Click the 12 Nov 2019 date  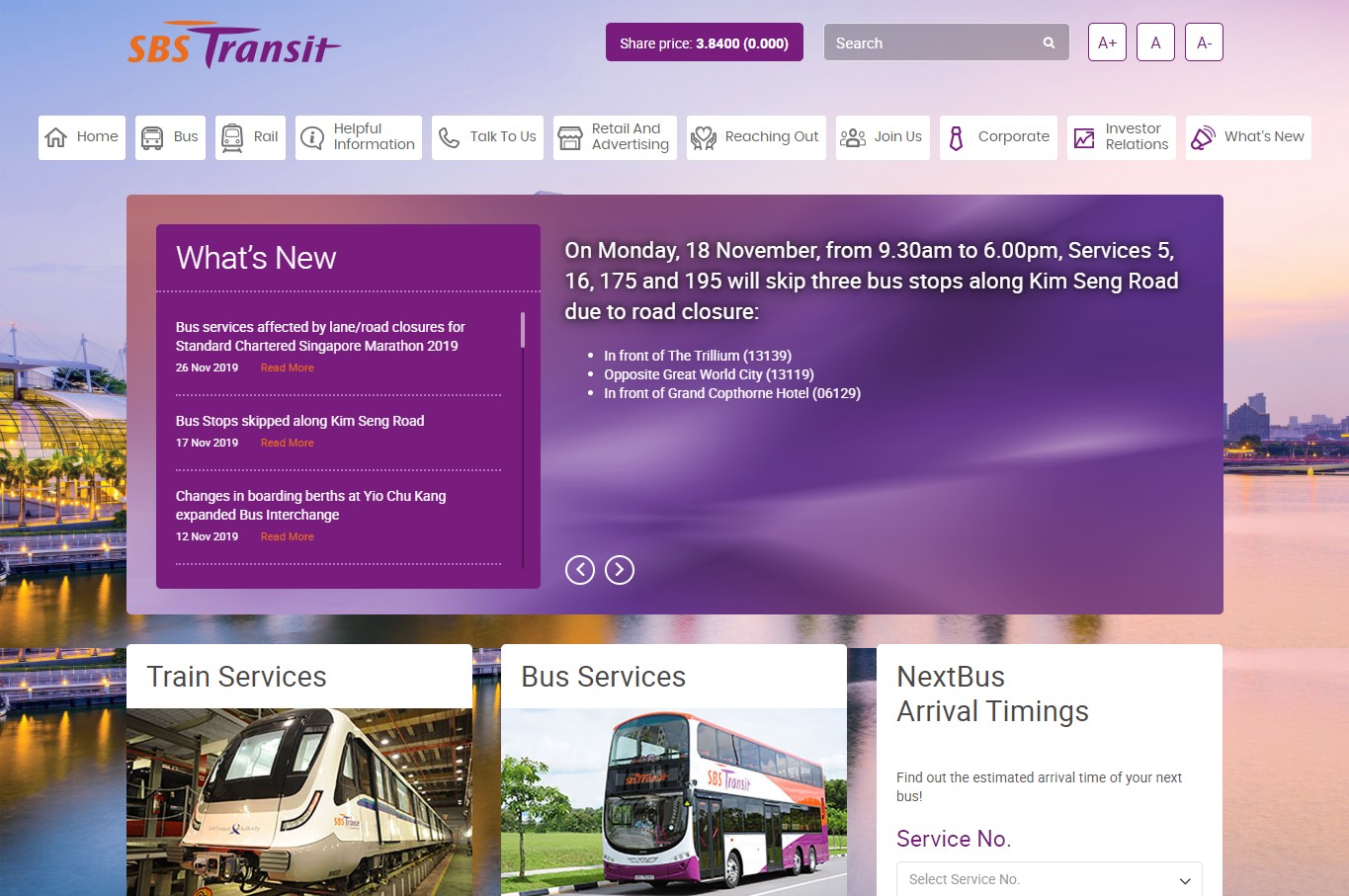[208, 536]
